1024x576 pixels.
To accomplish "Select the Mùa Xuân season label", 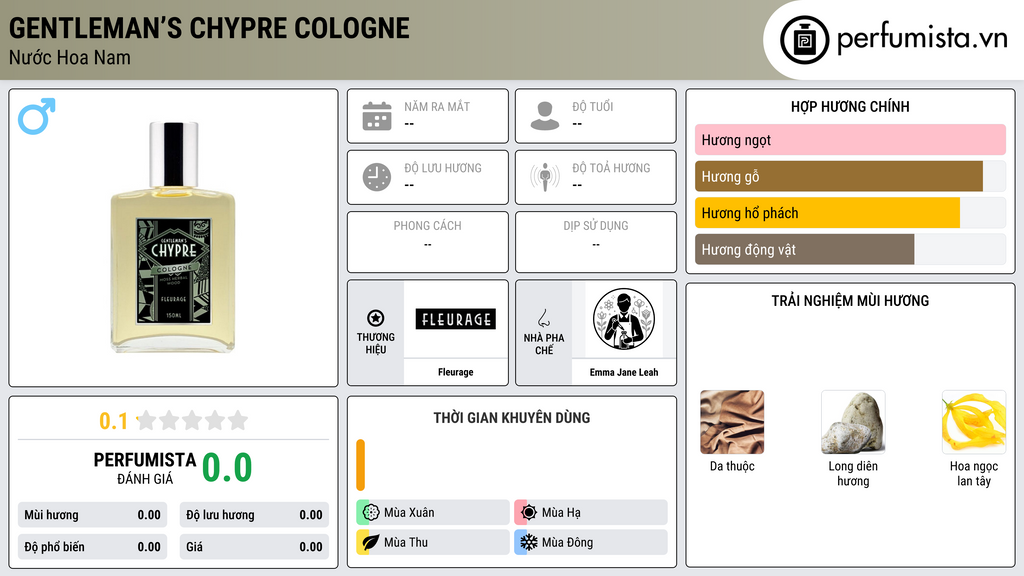I will pos(409,513).
